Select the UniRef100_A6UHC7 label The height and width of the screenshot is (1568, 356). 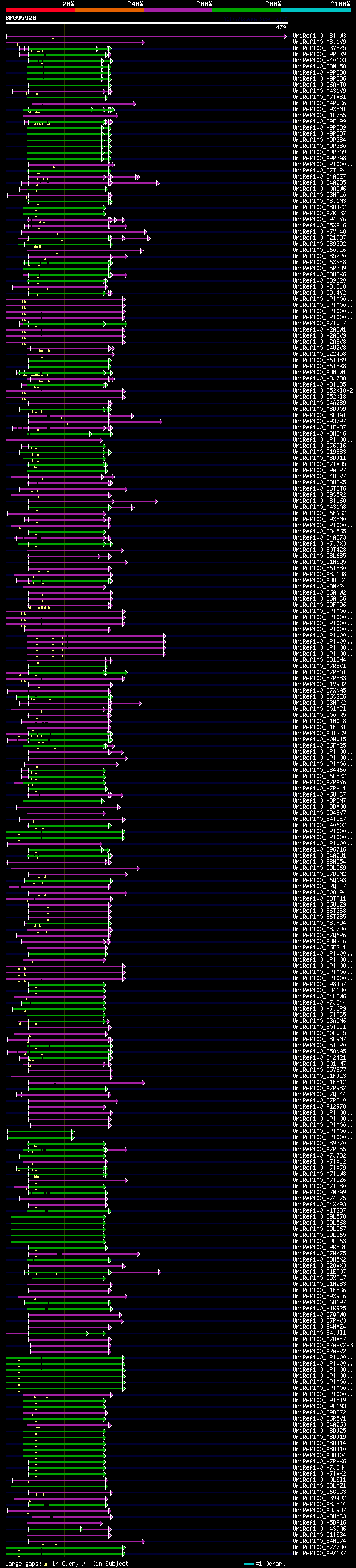click(x=319, y=794)
